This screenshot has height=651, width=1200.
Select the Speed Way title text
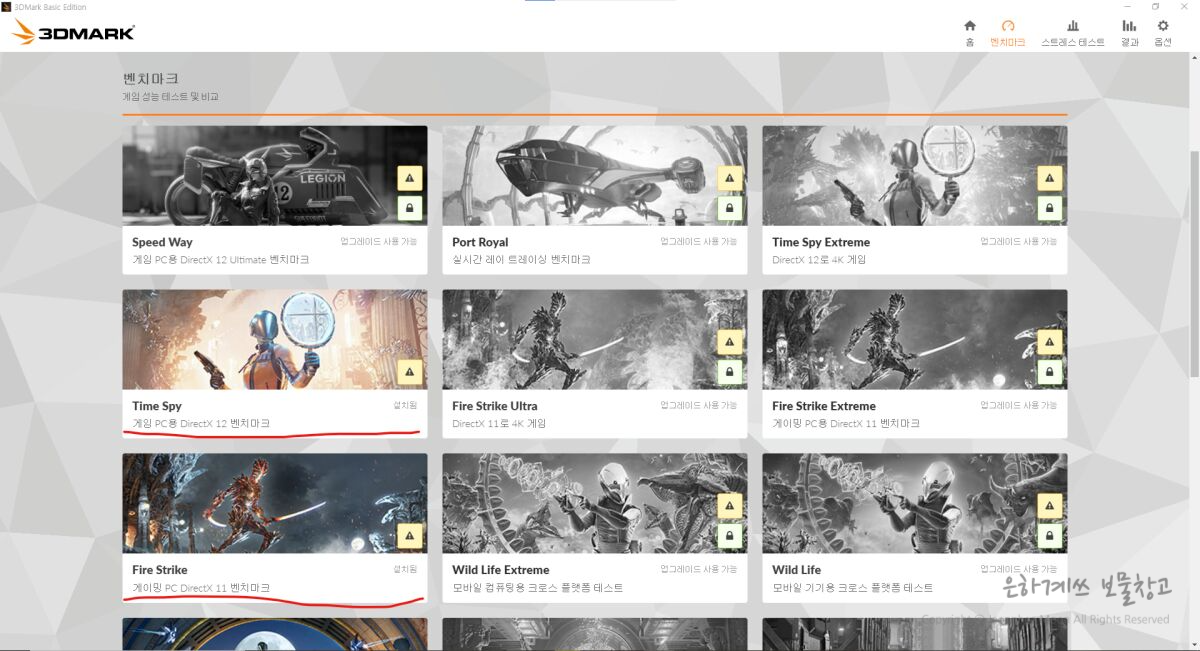pos(162,242)
